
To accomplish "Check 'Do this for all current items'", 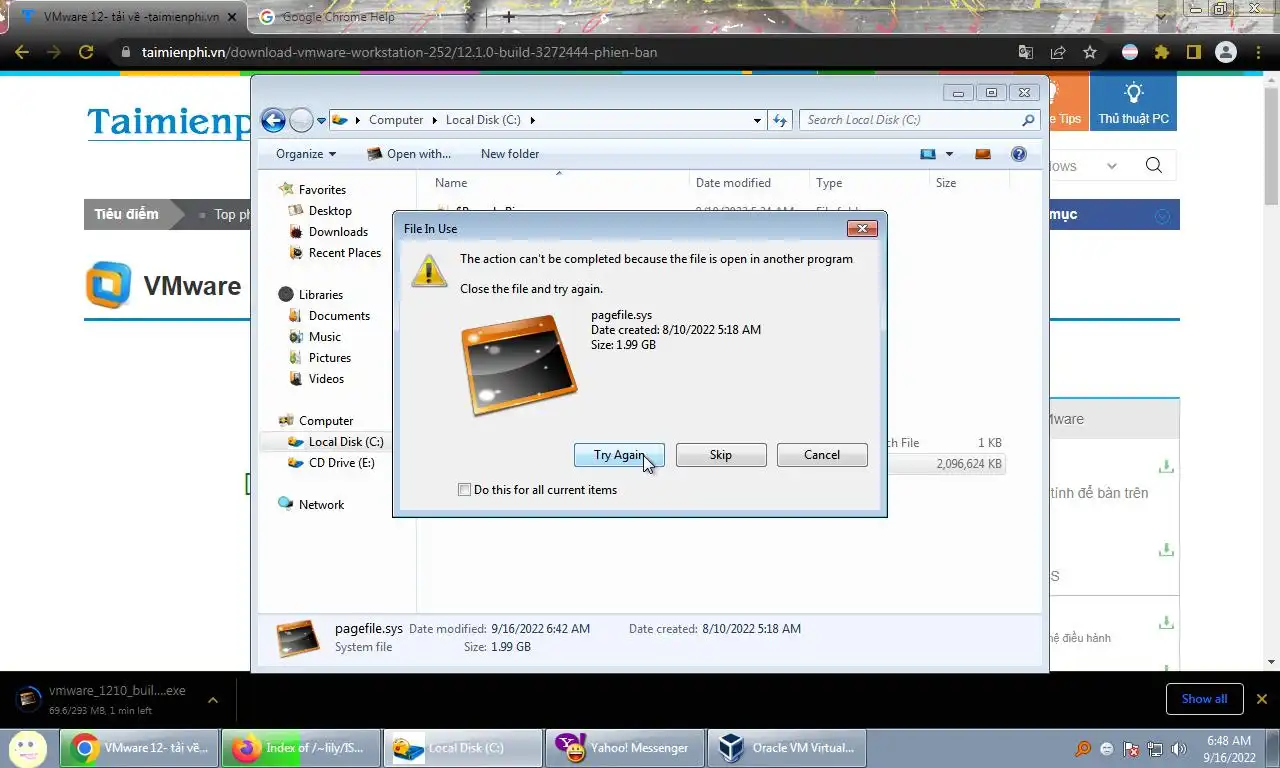I will coord(464,490).
